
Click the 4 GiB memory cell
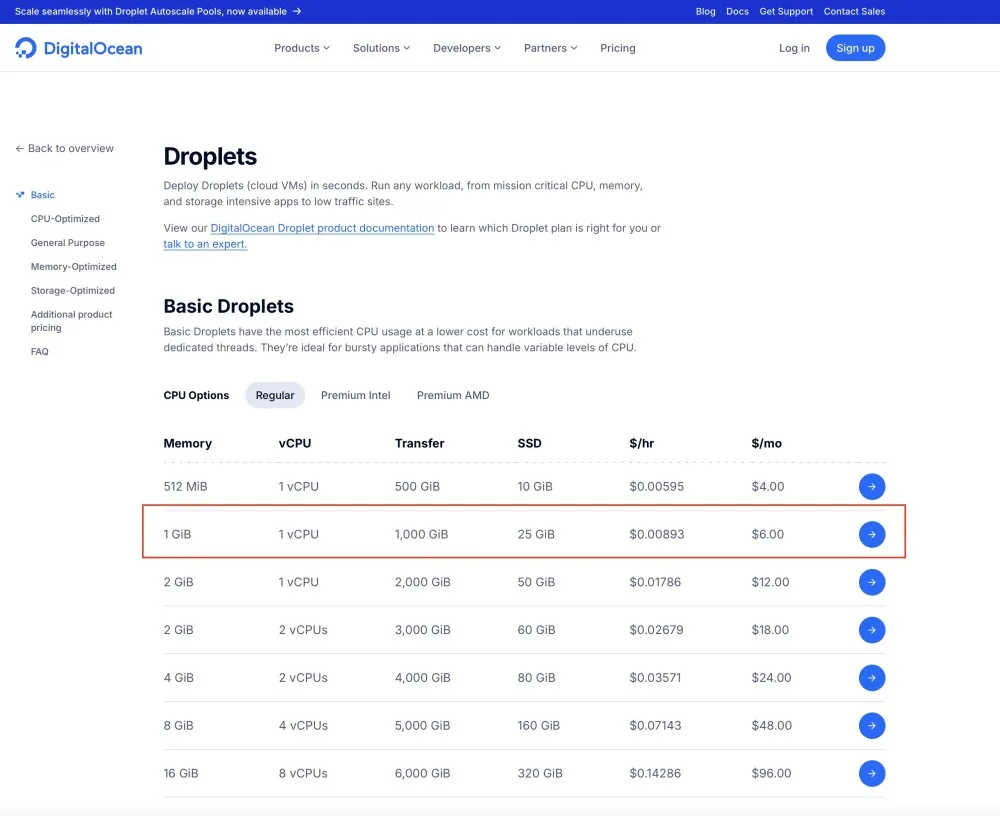pyautogui.click(x=179, y=678)
